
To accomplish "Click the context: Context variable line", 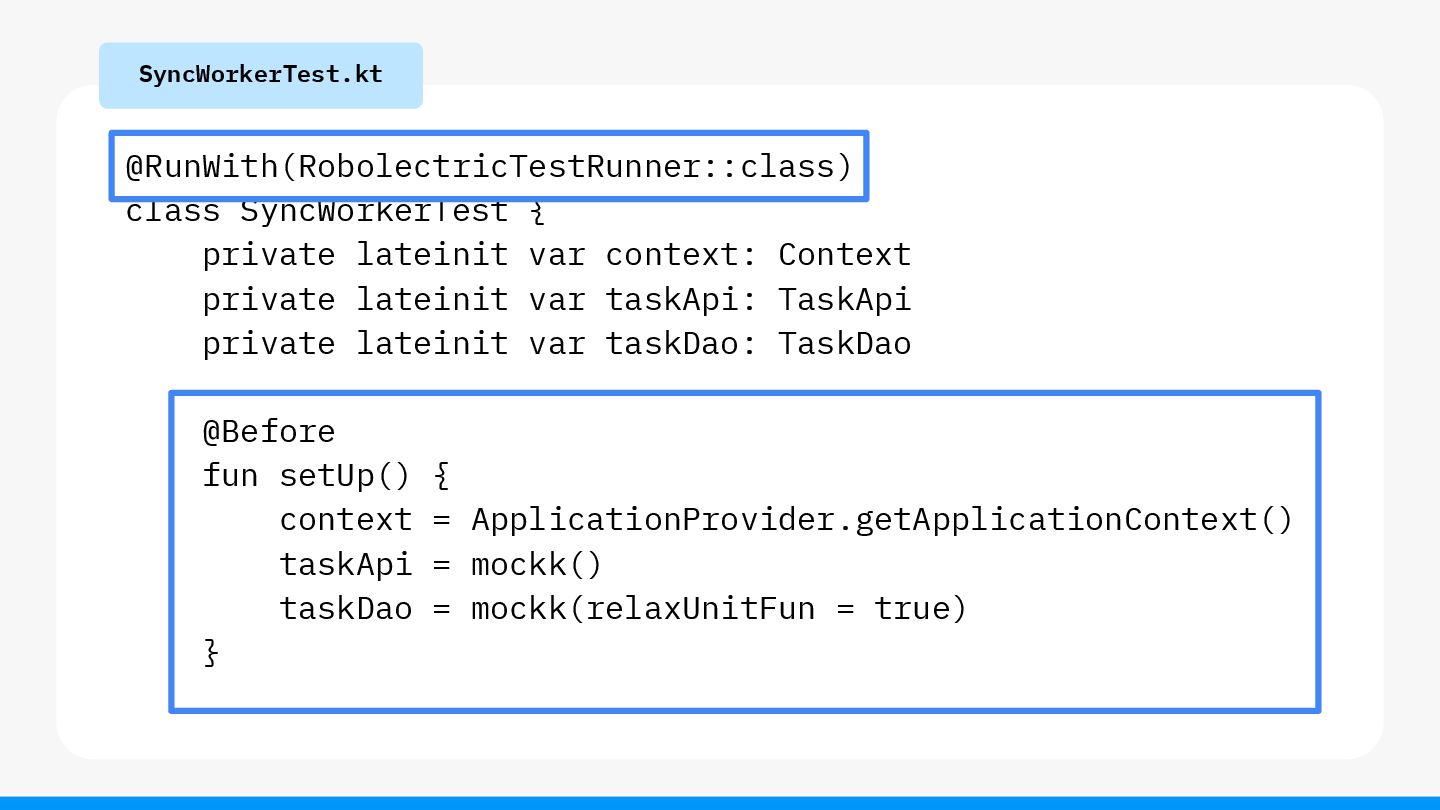I will (556, 255).
